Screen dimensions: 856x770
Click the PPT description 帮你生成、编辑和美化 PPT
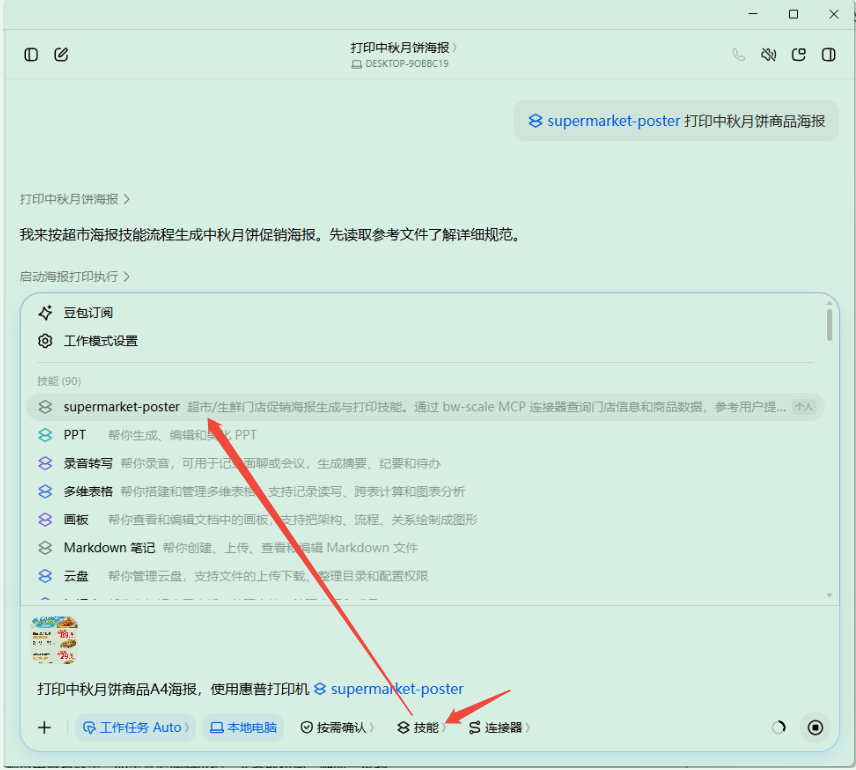tap(182, 435)
